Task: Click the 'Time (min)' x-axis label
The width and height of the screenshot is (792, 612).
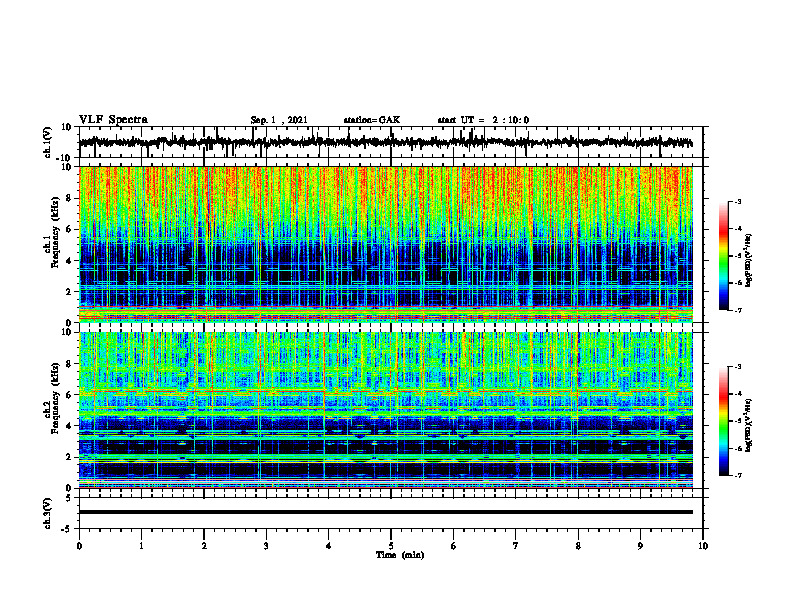Action: 400,555
